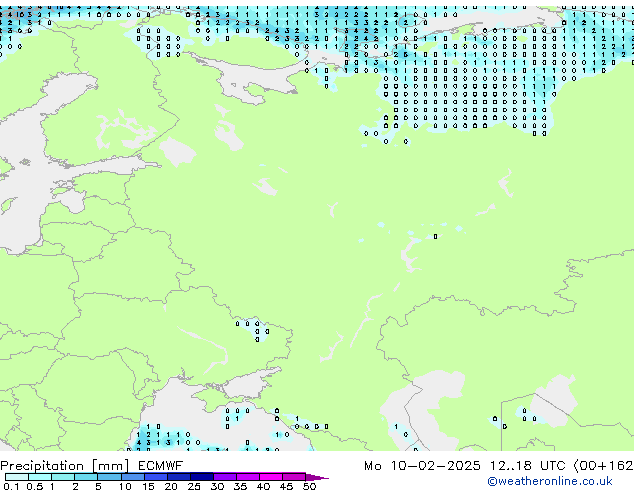The height and width of the screenshot is (490, 634).
Task: Click the "Precipitation" title word
Action: click(42, 466)
